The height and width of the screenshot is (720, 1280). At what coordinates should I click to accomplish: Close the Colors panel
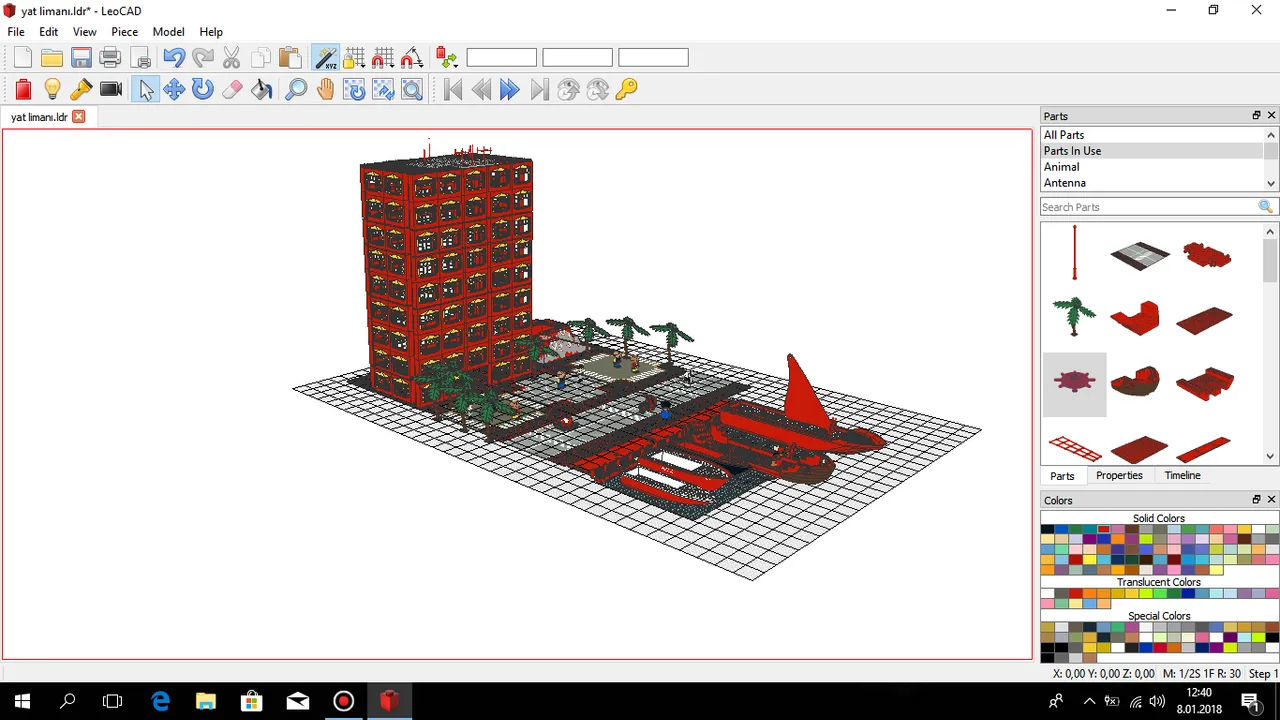[x=1272, y=500]
